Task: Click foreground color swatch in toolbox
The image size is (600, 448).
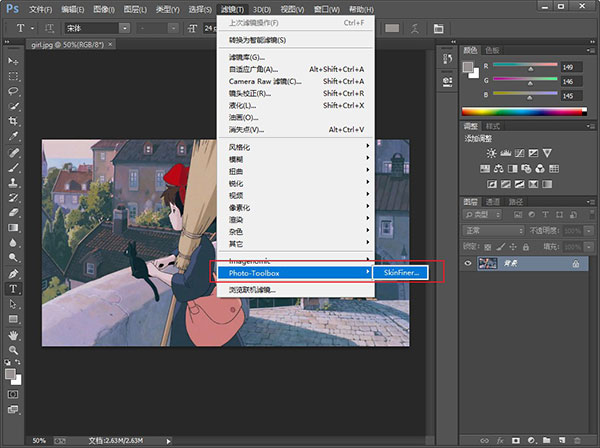Action: 11,374
